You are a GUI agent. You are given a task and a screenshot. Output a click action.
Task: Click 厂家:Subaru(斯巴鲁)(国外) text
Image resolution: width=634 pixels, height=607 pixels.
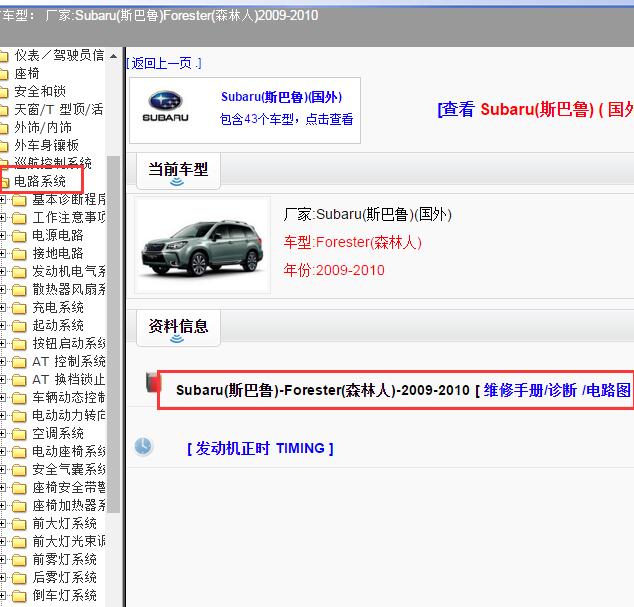pyautogui.click(x=368, y=214)
